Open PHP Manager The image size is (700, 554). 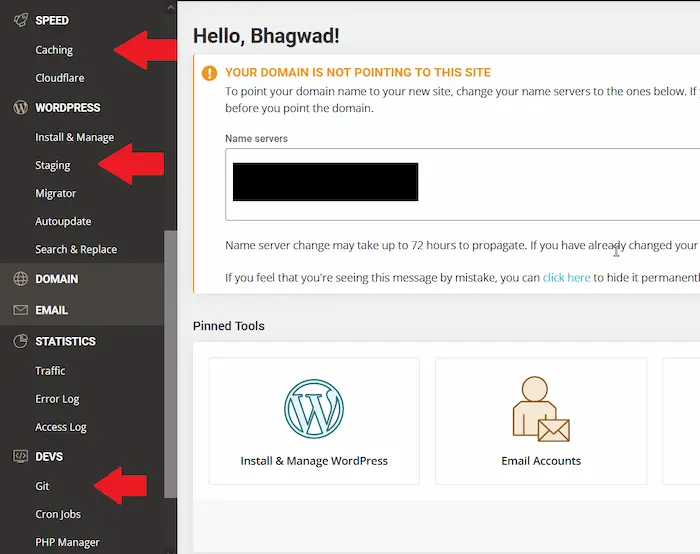[67, 542]
